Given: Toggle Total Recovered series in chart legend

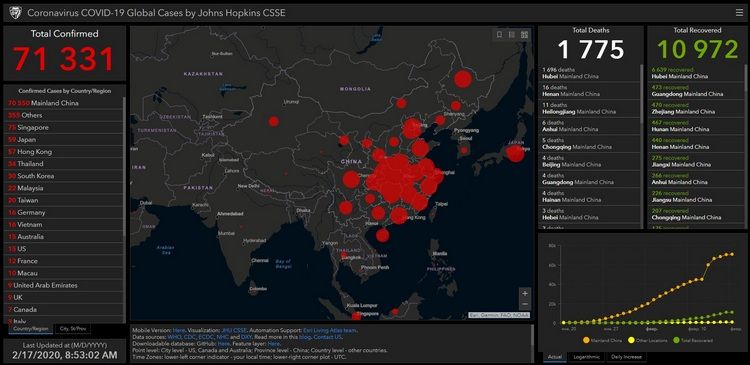Looking at the screenshot, I should coord(693,341).
